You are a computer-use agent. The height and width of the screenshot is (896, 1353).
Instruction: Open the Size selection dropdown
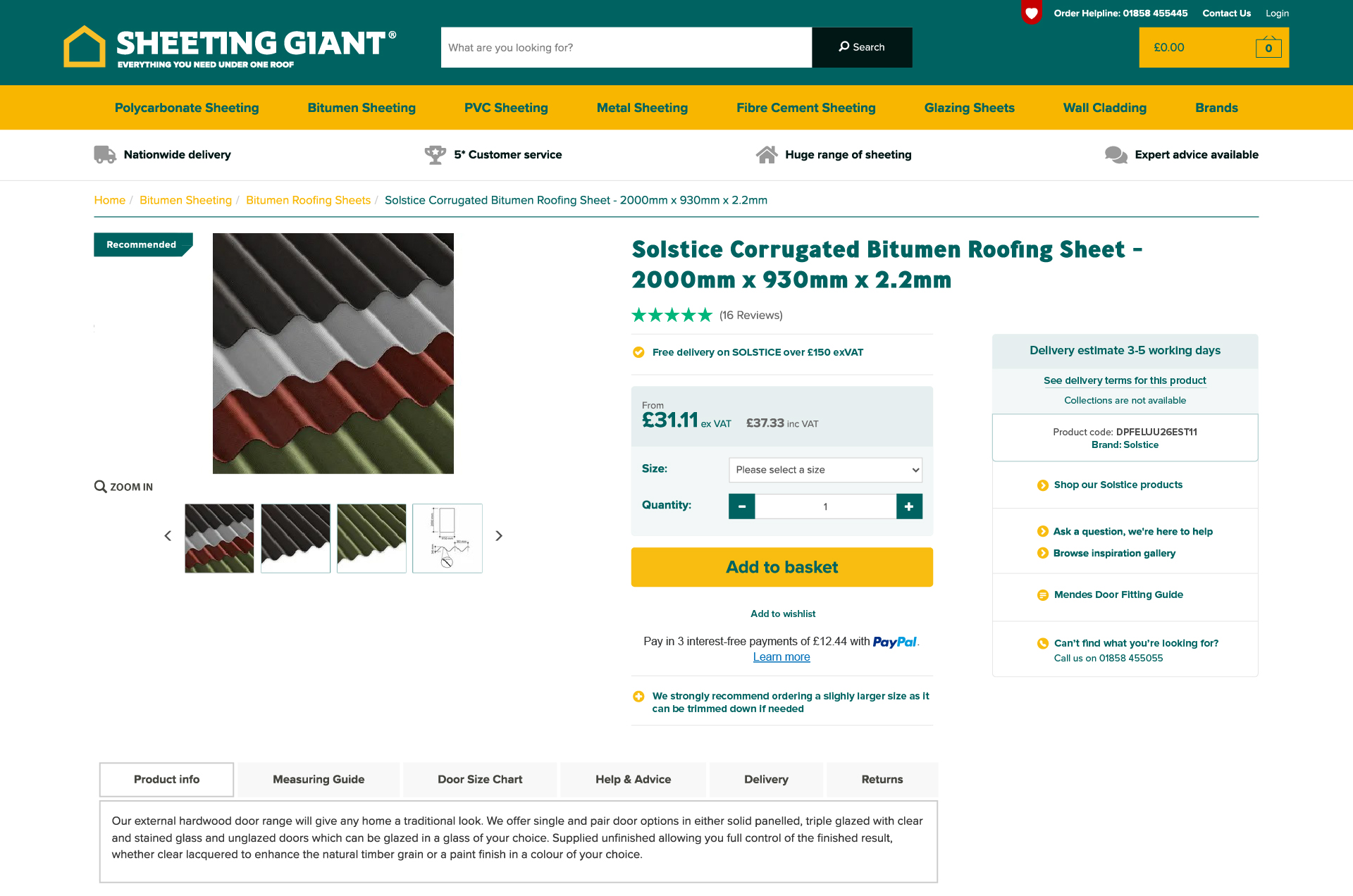pos(825,470)
